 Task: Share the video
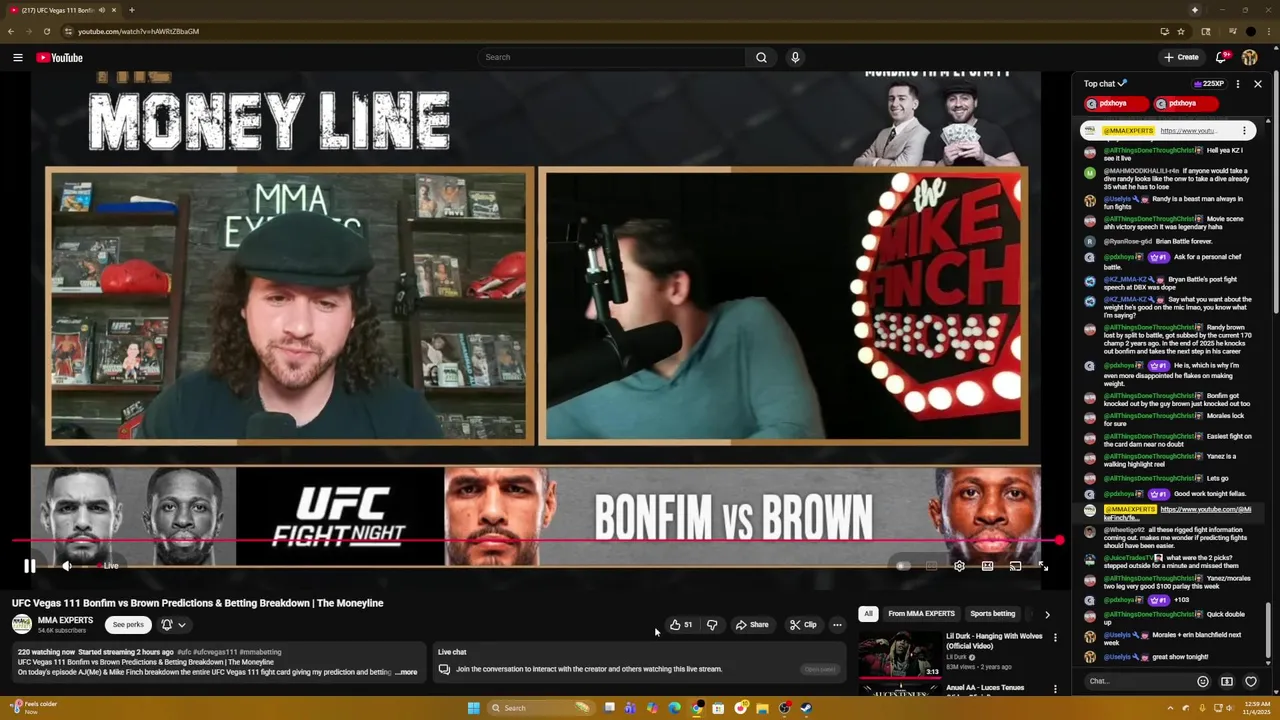coord(752,625)
